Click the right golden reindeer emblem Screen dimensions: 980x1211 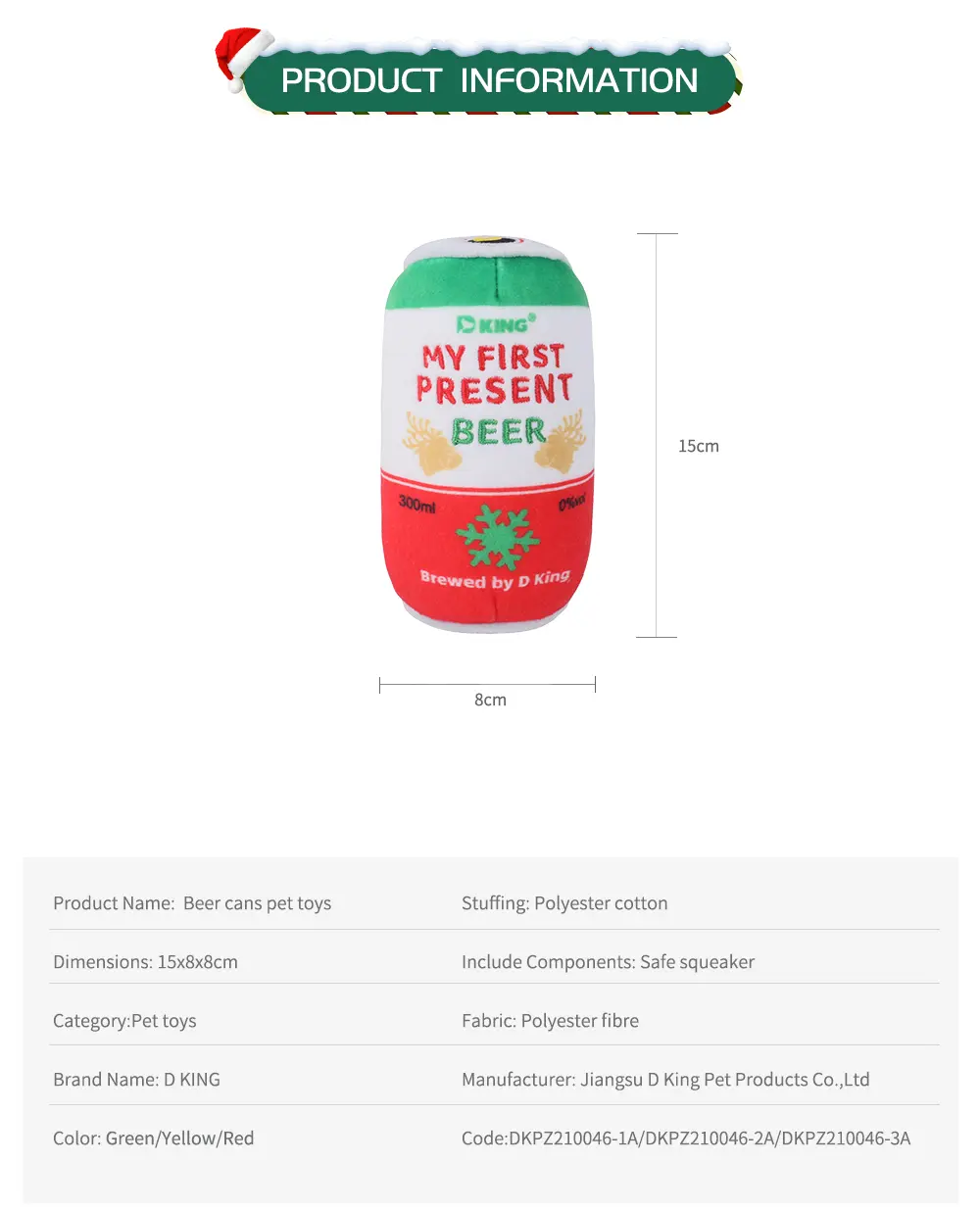(x=562, y=442)
